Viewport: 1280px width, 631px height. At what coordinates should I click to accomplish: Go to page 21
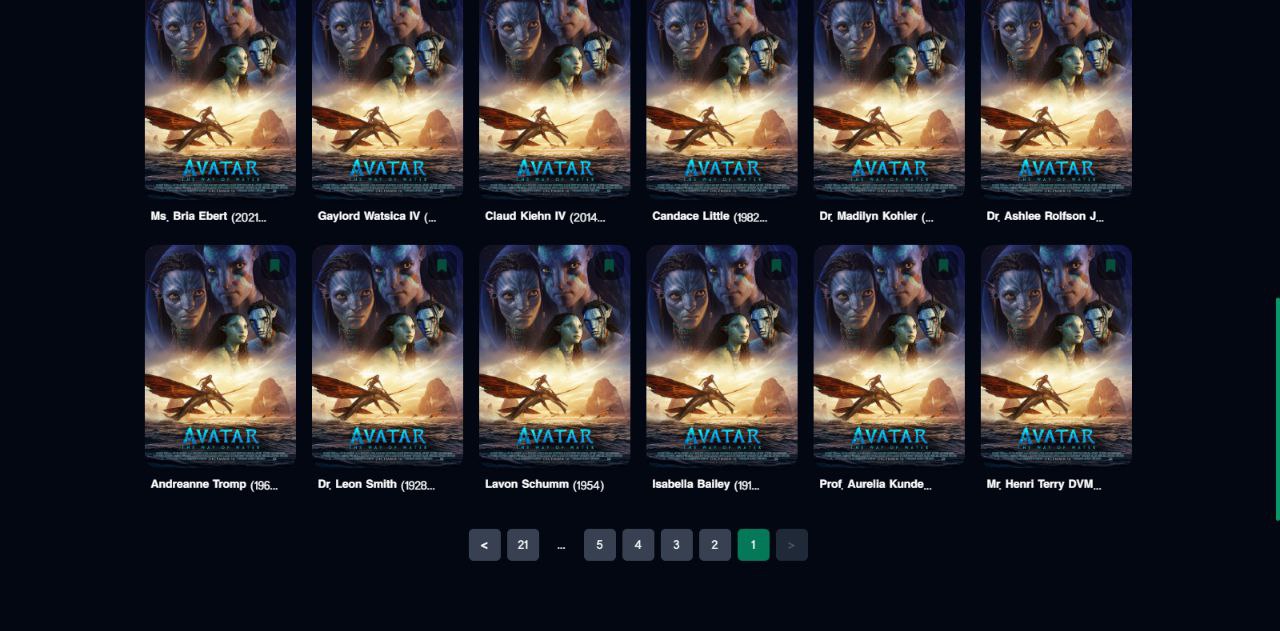[x=523, y=545]
